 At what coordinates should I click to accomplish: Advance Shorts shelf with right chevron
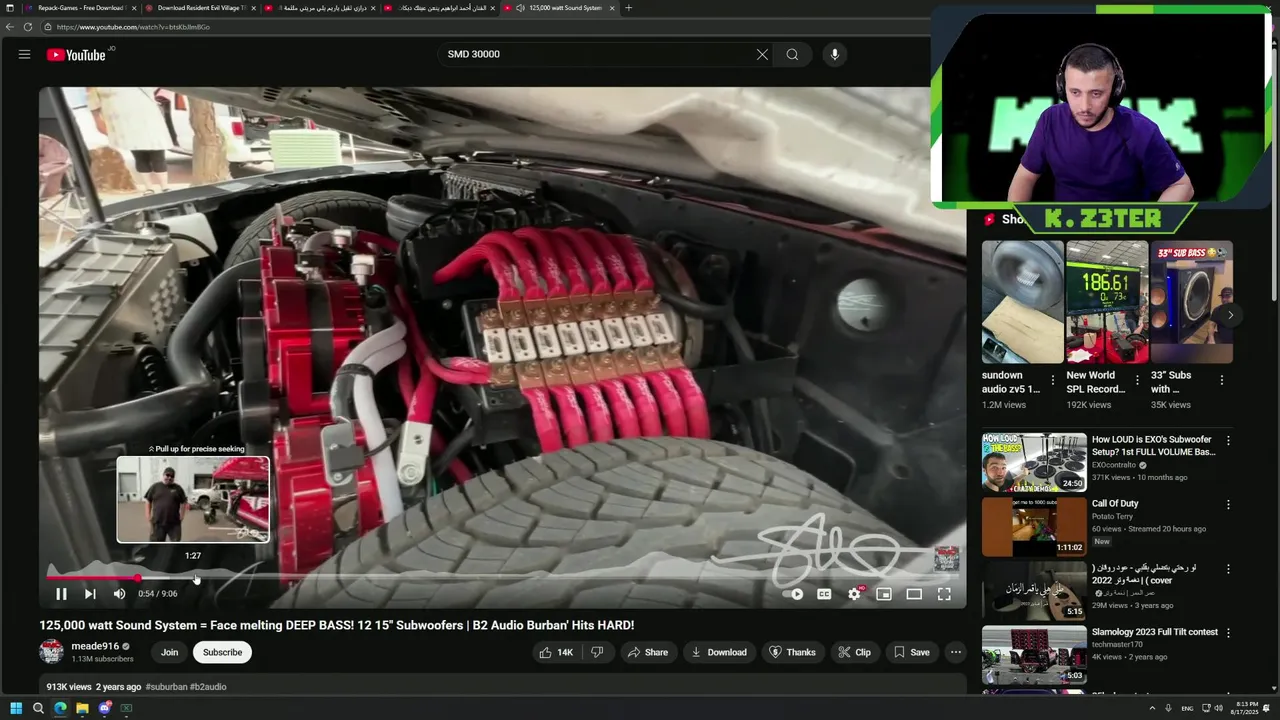(1231, 315)
